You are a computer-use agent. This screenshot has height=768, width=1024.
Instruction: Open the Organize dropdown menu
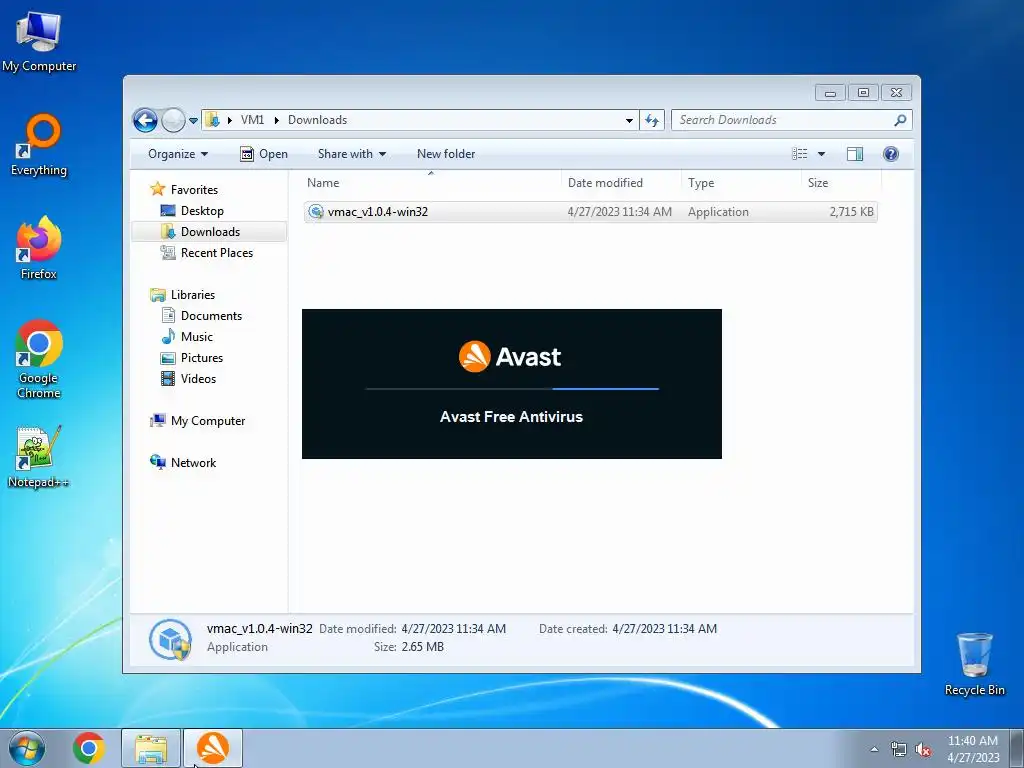(x=178, y=154)
